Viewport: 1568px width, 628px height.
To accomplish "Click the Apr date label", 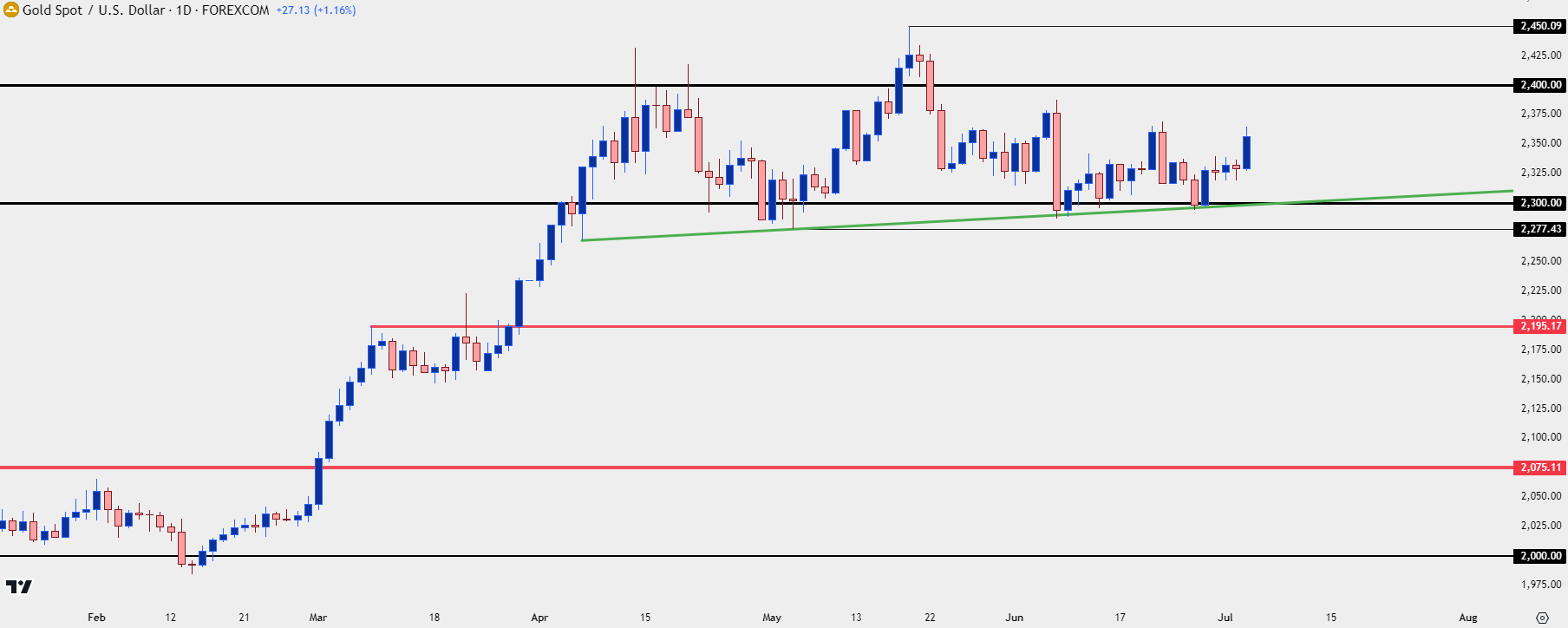I will point(539,618).
